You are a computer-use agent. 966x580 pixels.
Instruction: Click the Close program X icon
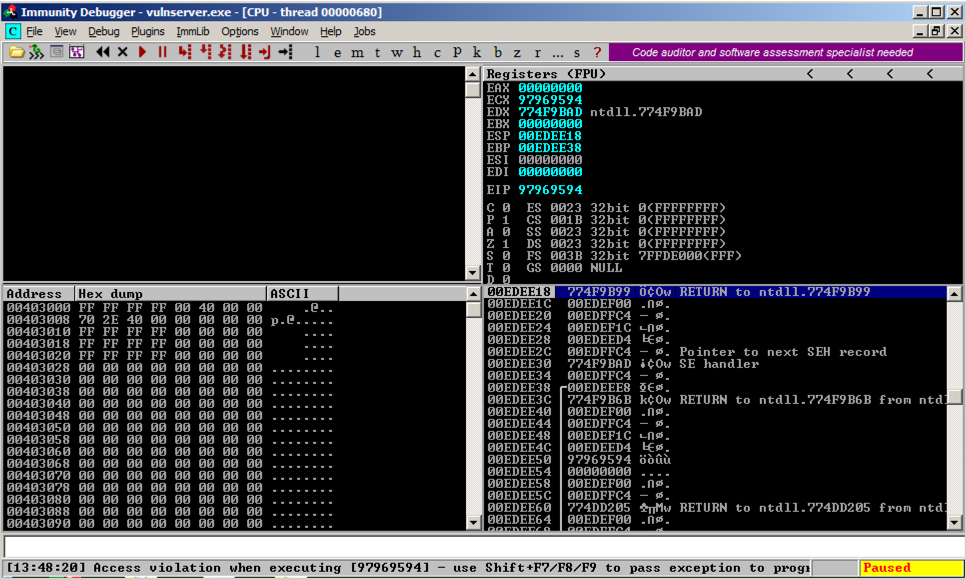(123, 52)
